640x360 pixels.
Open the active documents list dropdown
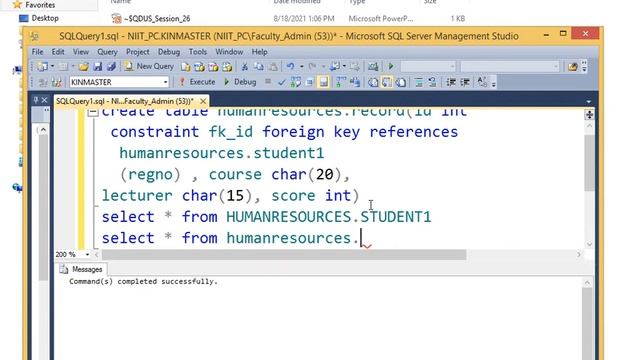click(x=588, y=101)
